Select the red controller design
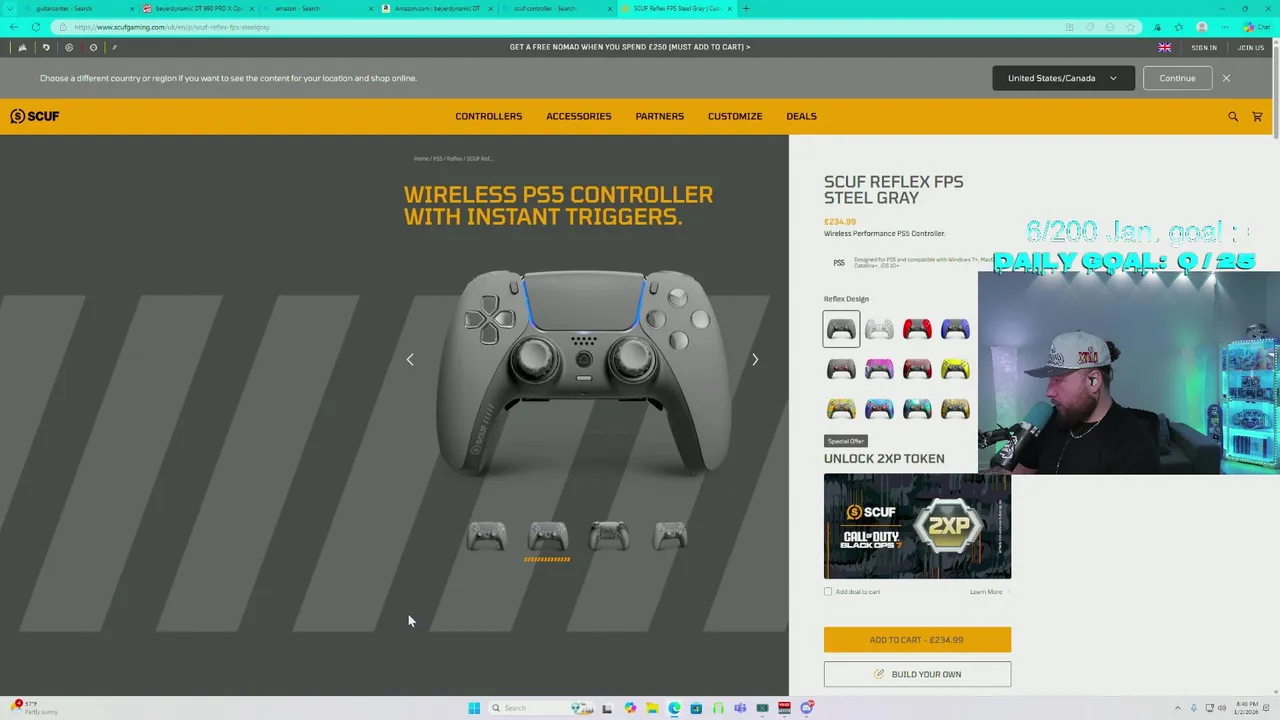1280x720 pixels. (x=917, y=329)
